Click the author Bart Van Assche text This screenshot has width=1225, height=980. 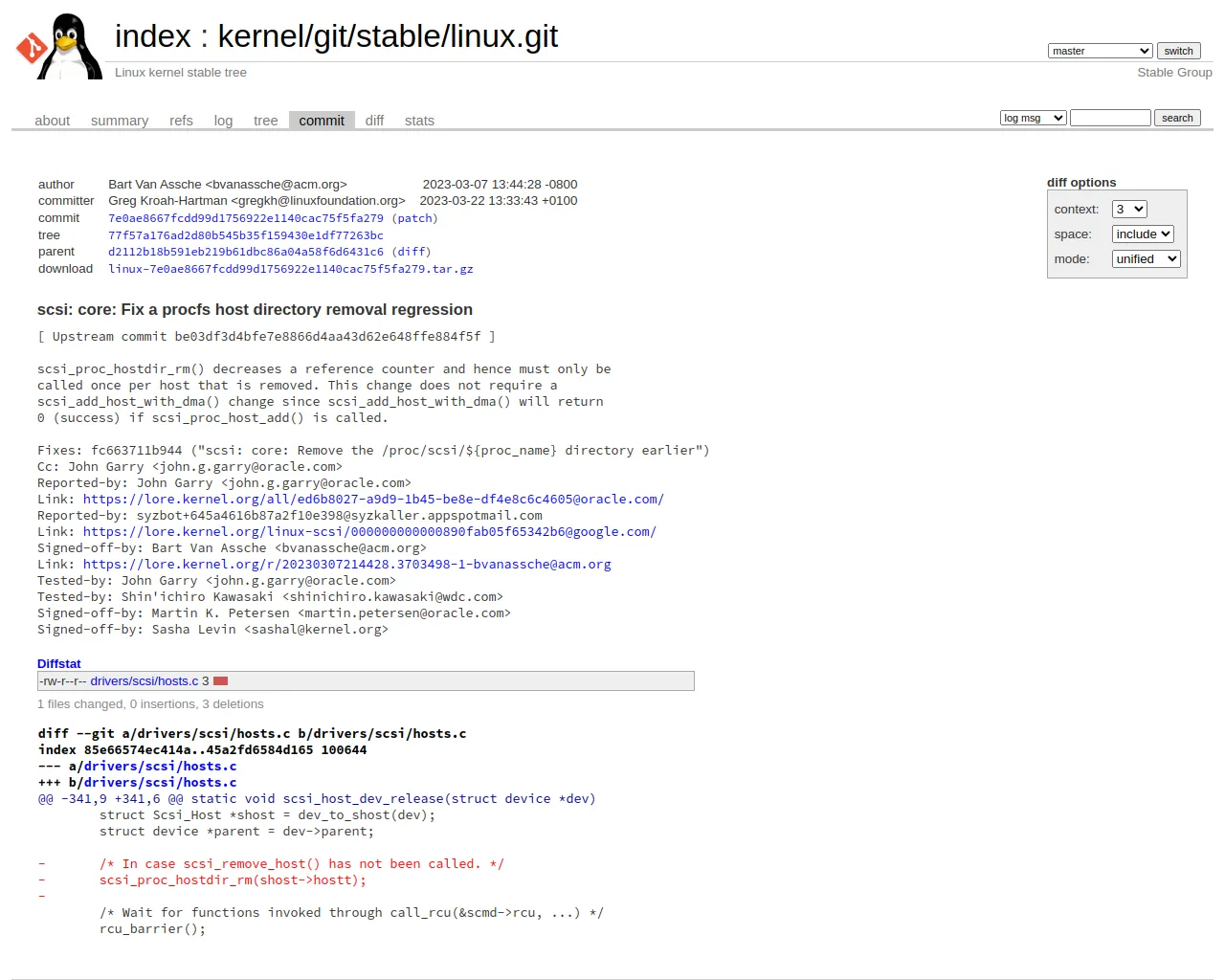coord(228,185)
